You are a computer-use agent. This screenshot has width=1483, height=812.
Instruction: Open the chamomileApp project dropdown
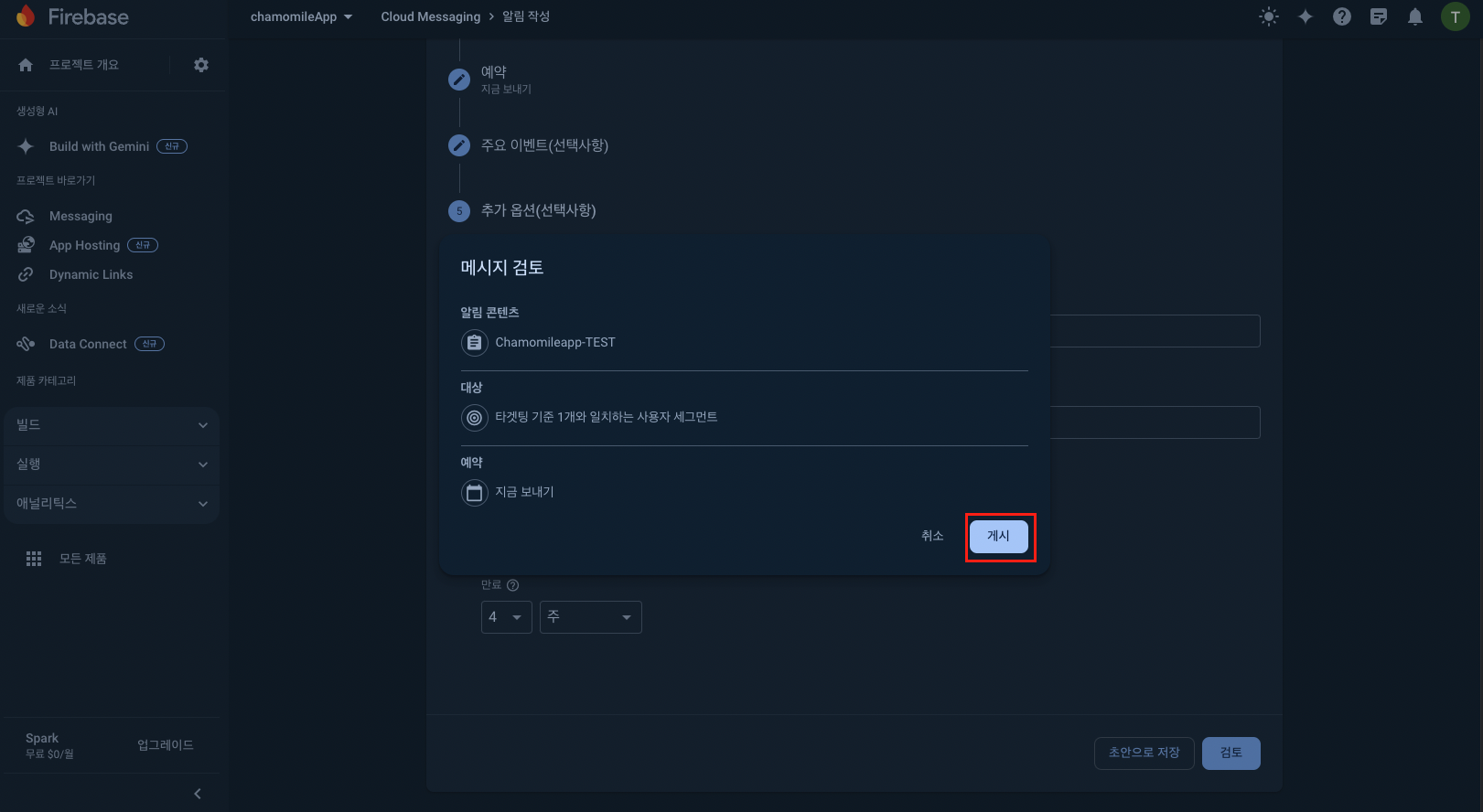(x=301, y=16)
